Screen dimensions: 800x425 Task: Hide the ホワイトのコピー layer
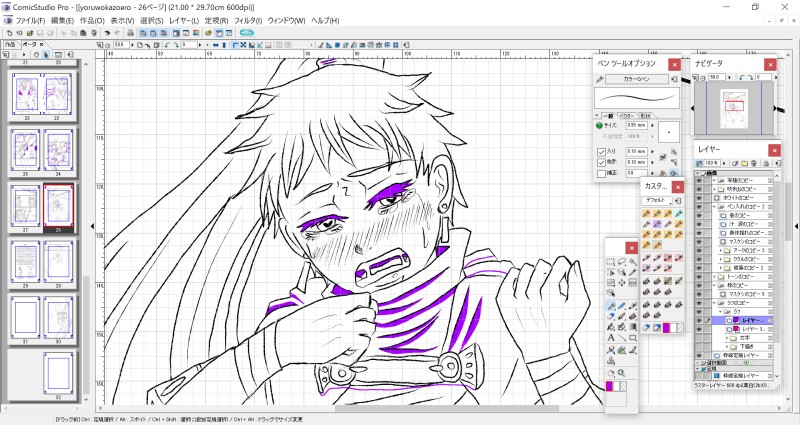click(x=699, y=198)
